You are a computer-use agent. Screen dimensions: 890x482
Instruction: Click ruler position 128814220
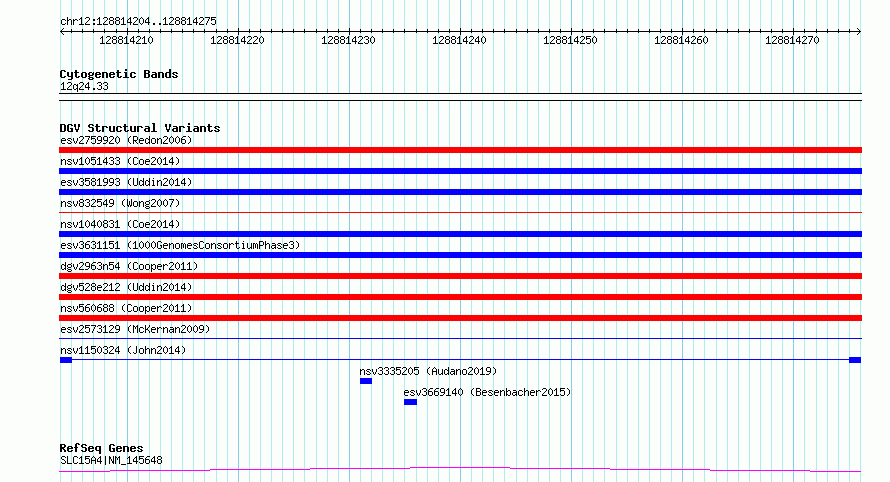pos(237,40)
